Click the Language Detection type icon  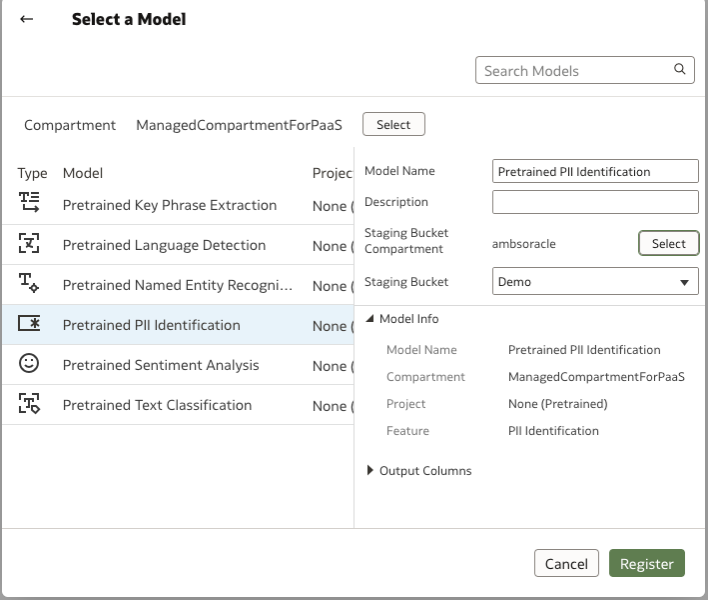tap(30, 244)
